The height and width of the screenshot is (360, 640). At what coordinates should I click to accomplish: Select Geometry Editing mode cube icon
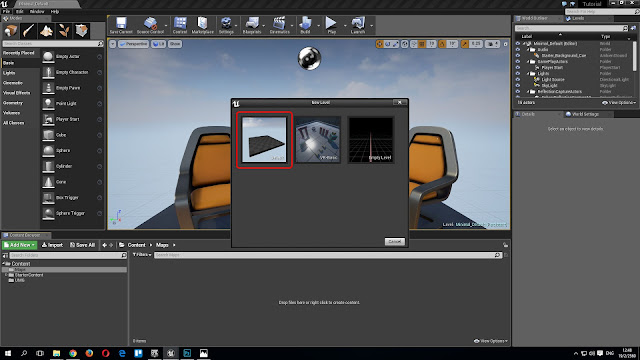(x=82, y=31)
